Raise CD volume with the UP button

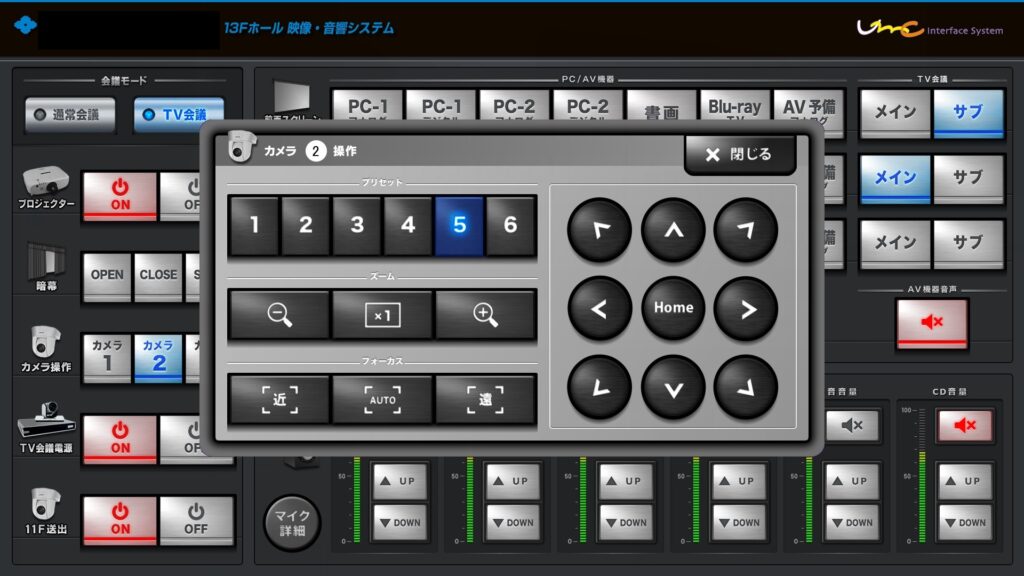[965, 481]
